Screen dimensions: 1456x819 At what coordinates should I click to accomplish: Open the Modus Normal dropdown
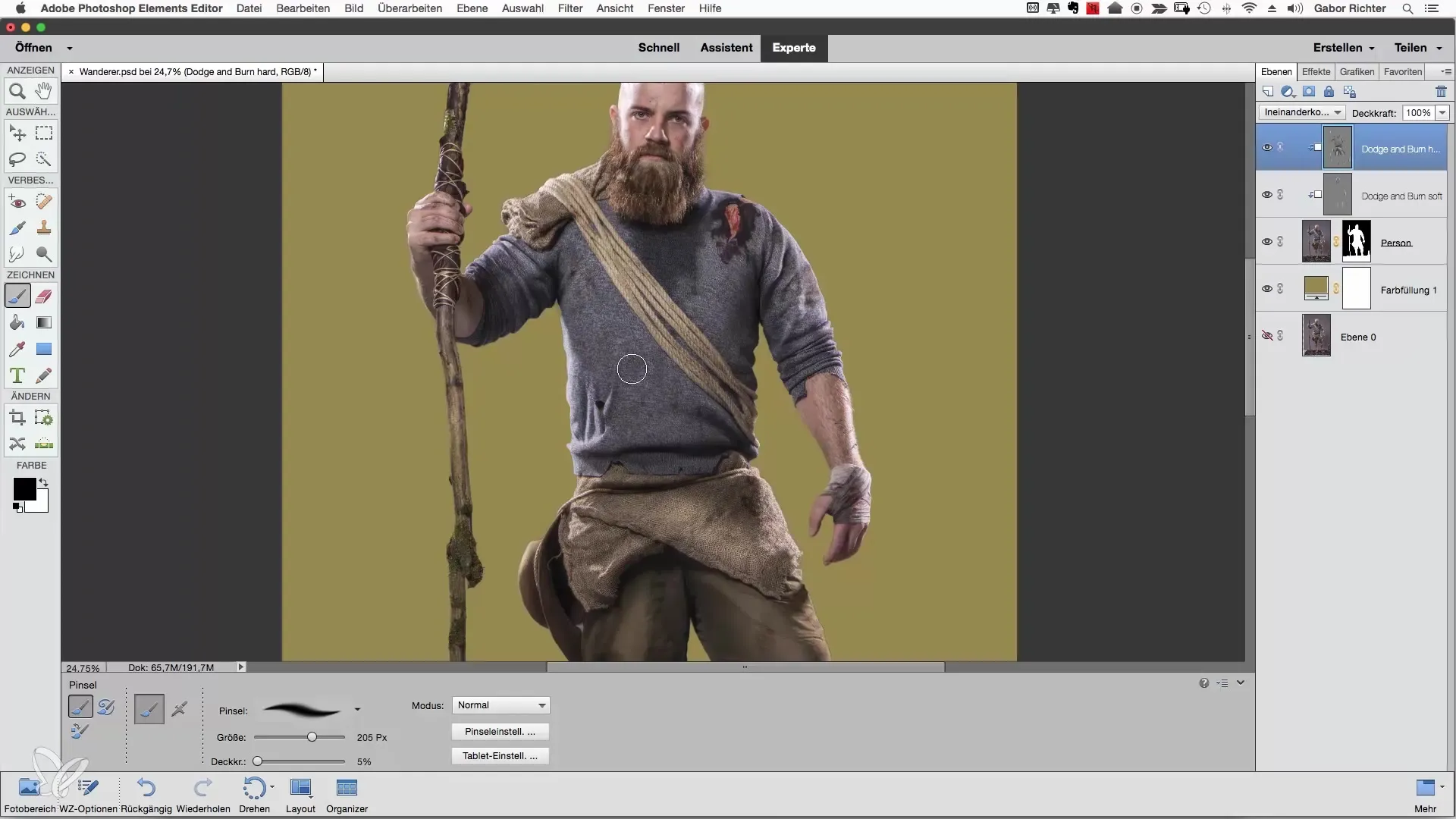point(500,705)
